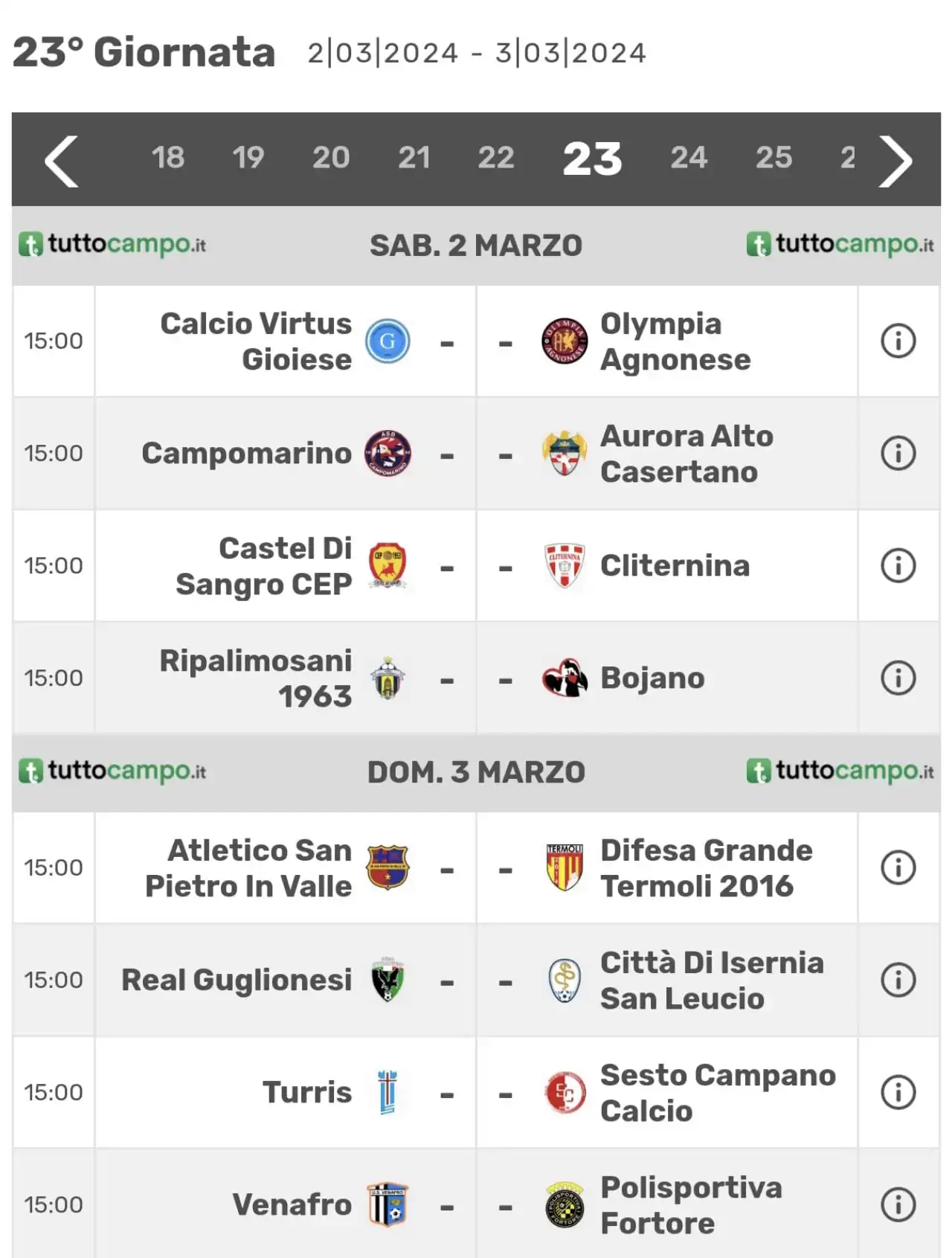952x1258 pixels.
Task: Open info icon for Ripalimosani 1963 match
Action: 898,678
